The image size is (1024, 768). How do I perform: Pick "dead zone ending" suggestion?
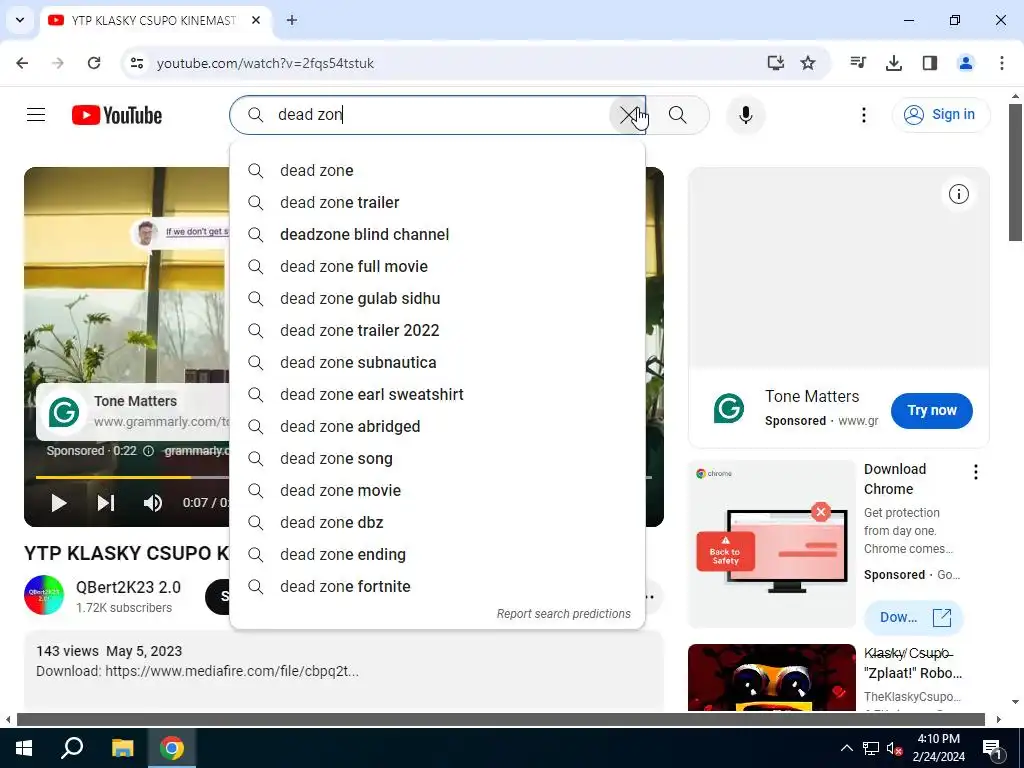pyautogui.click(x=438, y=554)
